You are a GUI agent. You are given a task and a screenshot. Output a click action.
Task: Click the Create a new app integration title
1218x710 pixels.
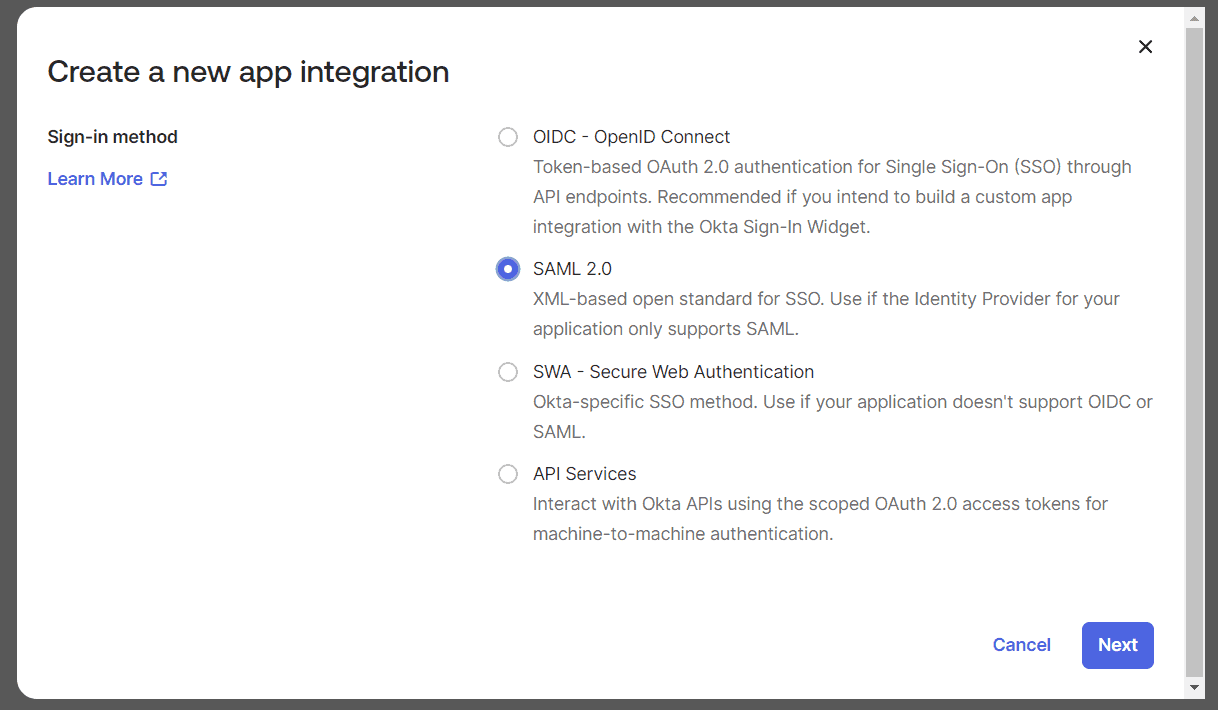tap(247, 71)
